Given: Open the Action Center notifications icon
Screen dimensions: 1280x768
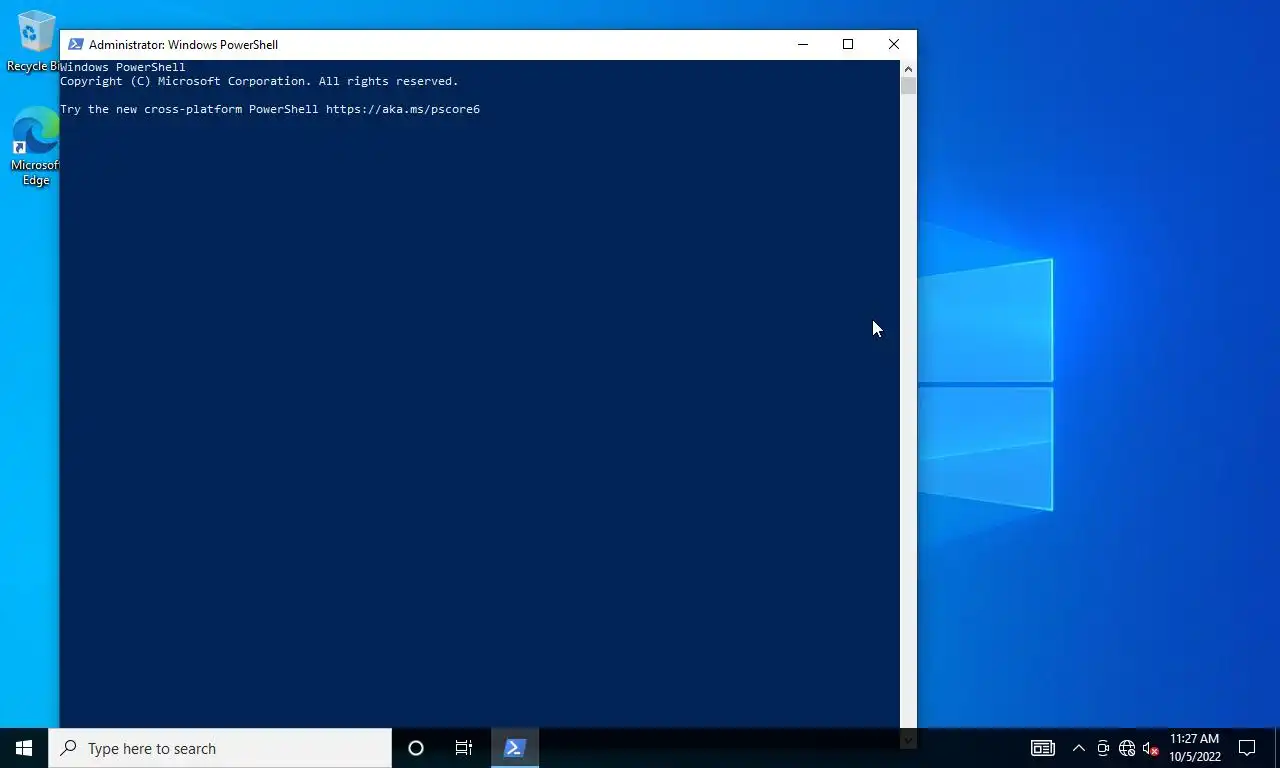Looking at the screenshot, I should pos(1247,748).
